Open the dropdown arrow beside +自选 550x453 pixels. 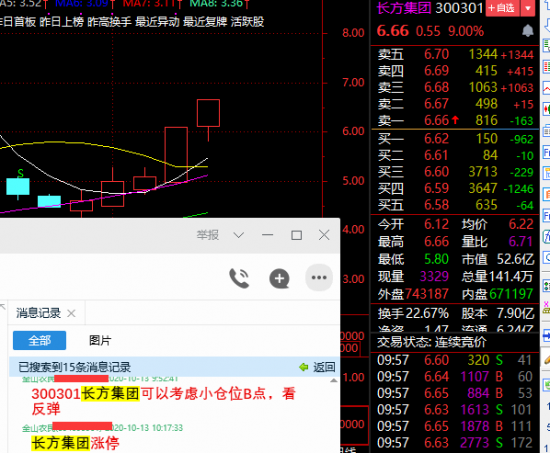(x=528, y=8)
